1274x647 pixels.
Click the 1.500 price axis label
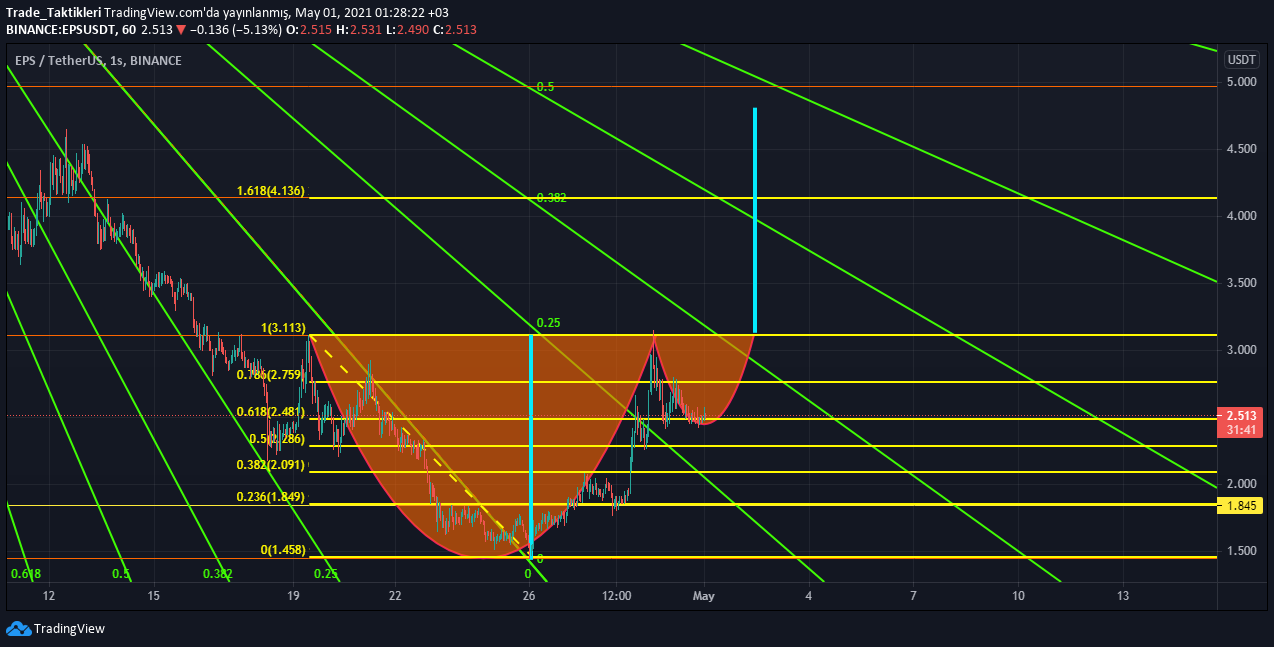(1241, 551)
